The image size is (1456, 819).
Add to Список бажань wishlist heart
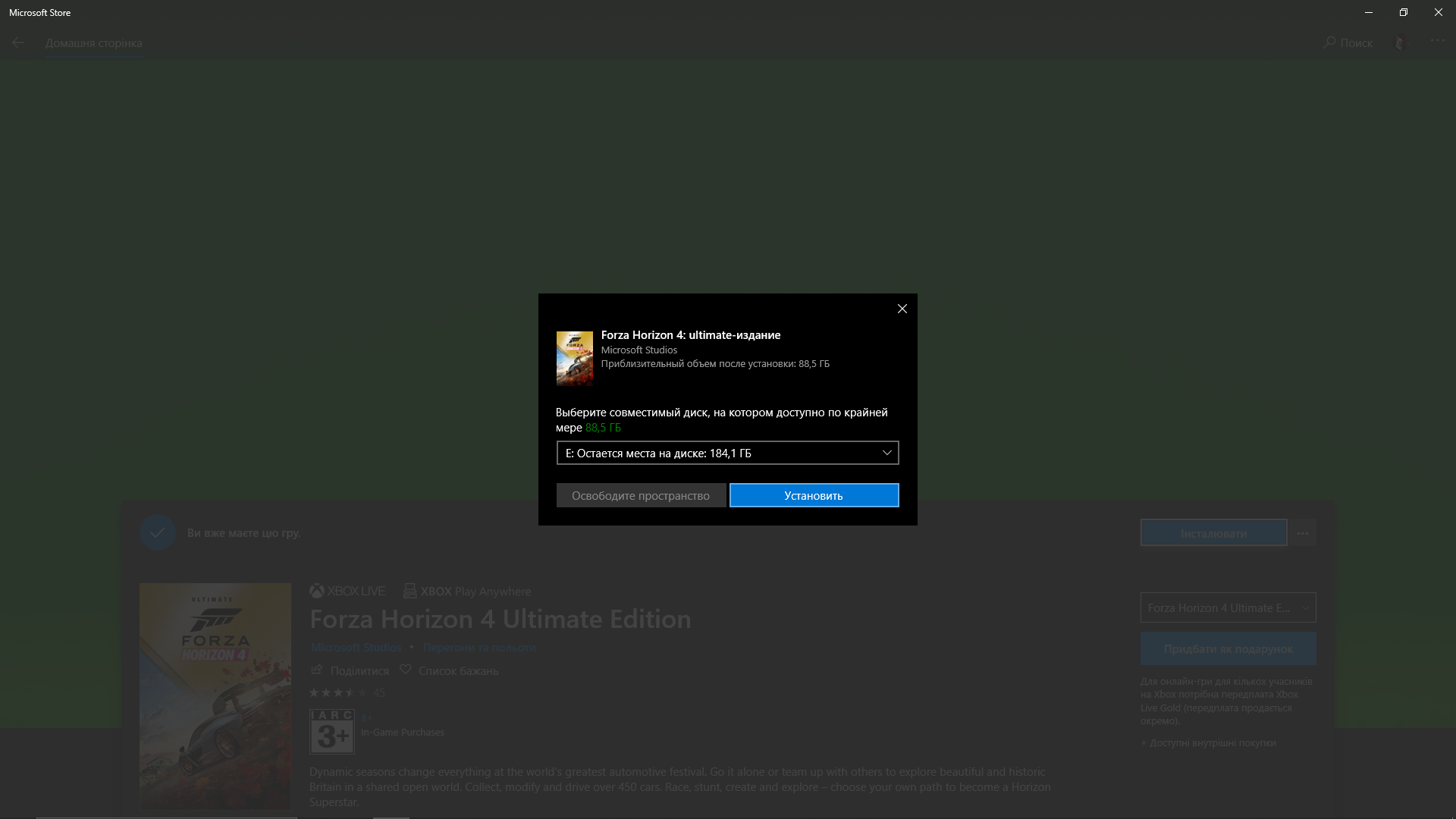(406, 670)
